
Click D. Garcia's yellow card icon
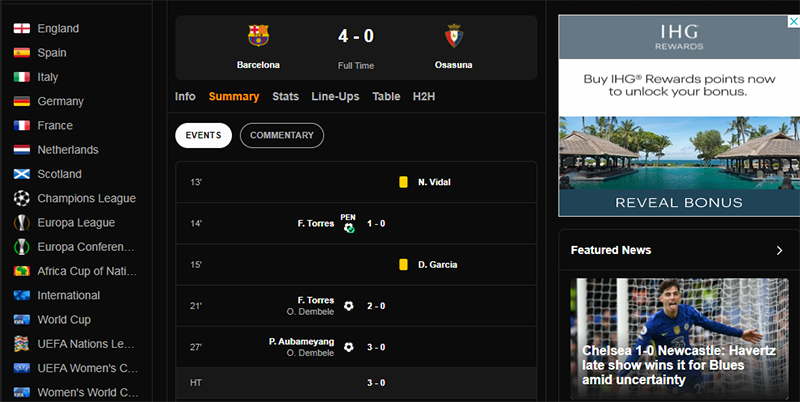[x=403, y=265]
